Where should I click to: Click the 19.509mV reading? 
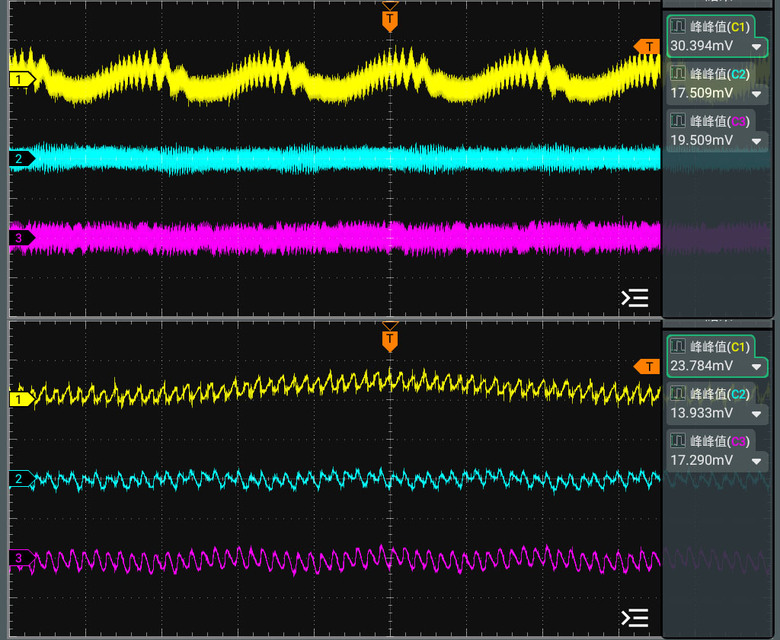(x=701, y=140)
